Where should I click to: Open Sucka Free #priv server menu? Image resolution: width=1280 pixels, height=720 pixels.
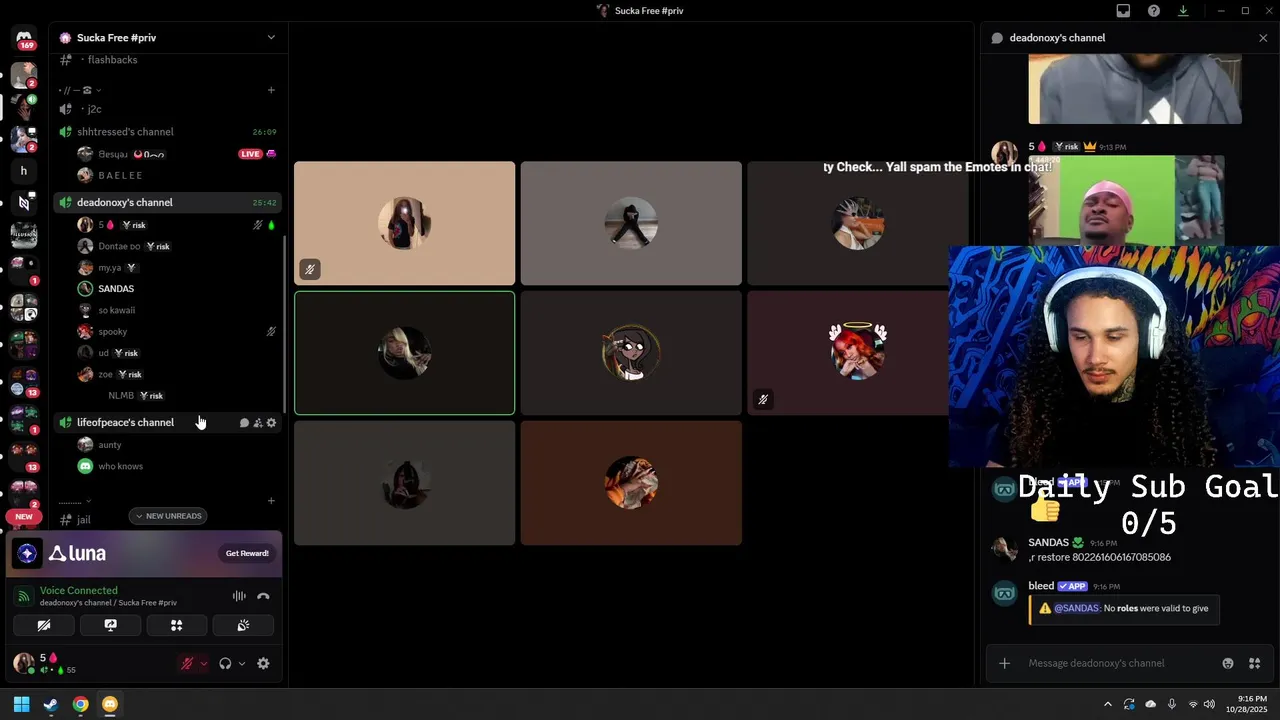click(167, 37)
